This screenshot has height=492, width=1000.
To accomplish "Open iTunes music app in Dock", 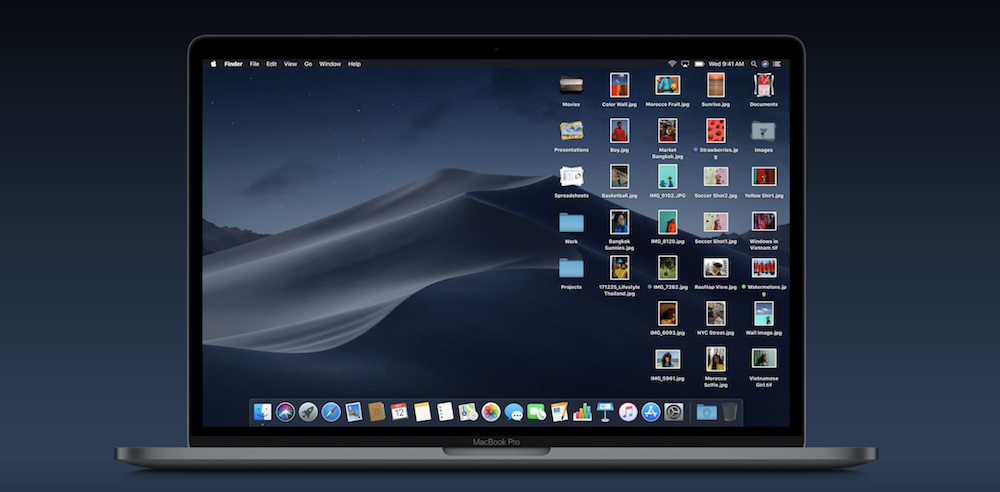I will (x=628, y=412).
